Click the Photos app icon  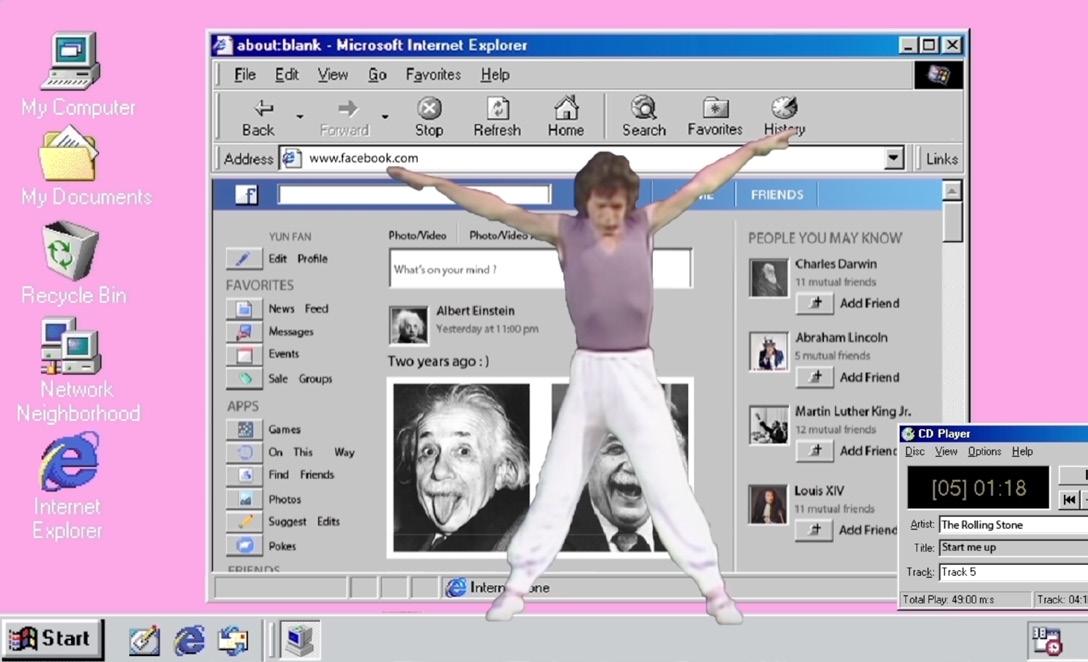244,500
